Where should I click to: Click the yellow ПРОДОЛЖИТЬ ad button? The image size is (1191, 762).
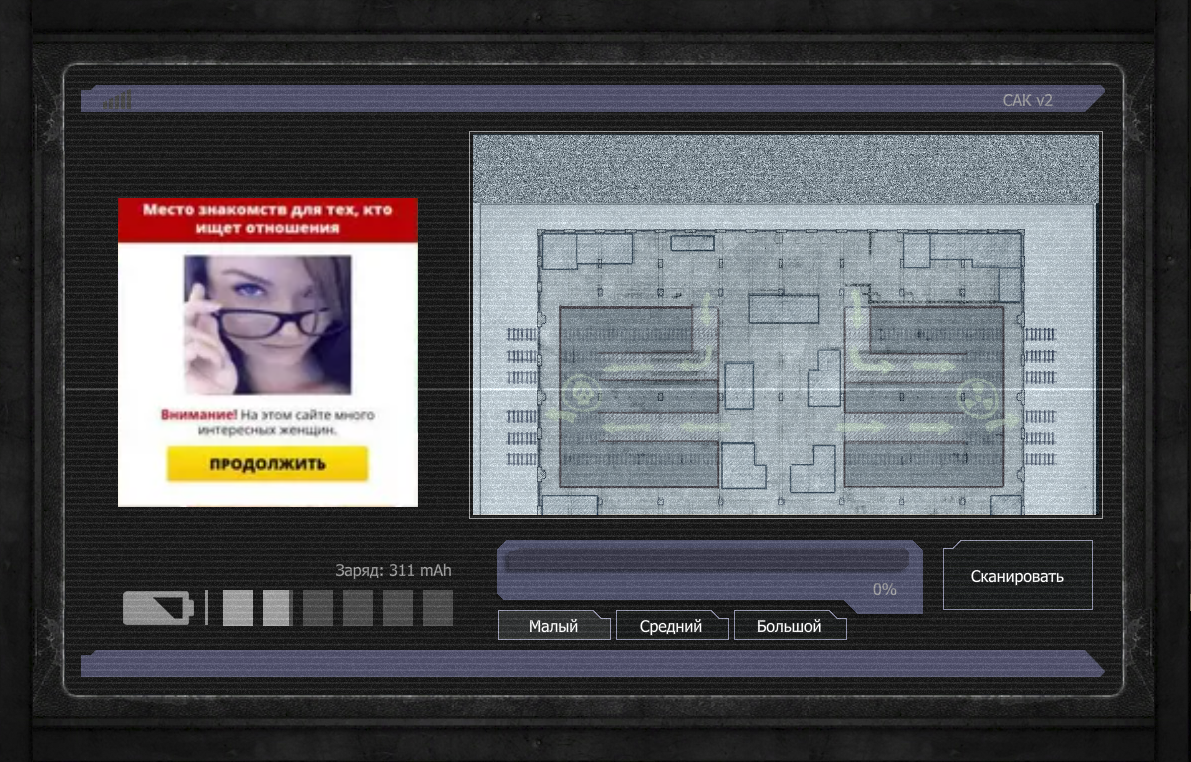(x=267, y=463)
